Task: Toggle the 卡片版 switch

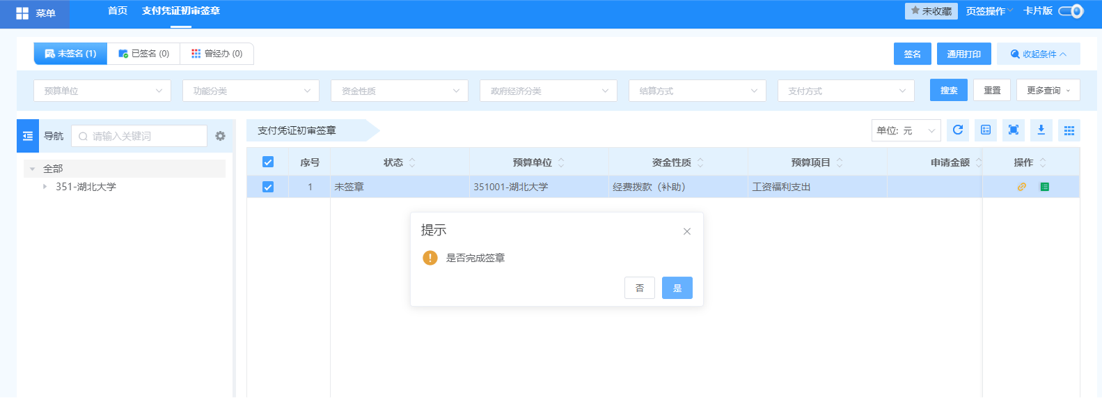Action: click(x=1071, y=11)
